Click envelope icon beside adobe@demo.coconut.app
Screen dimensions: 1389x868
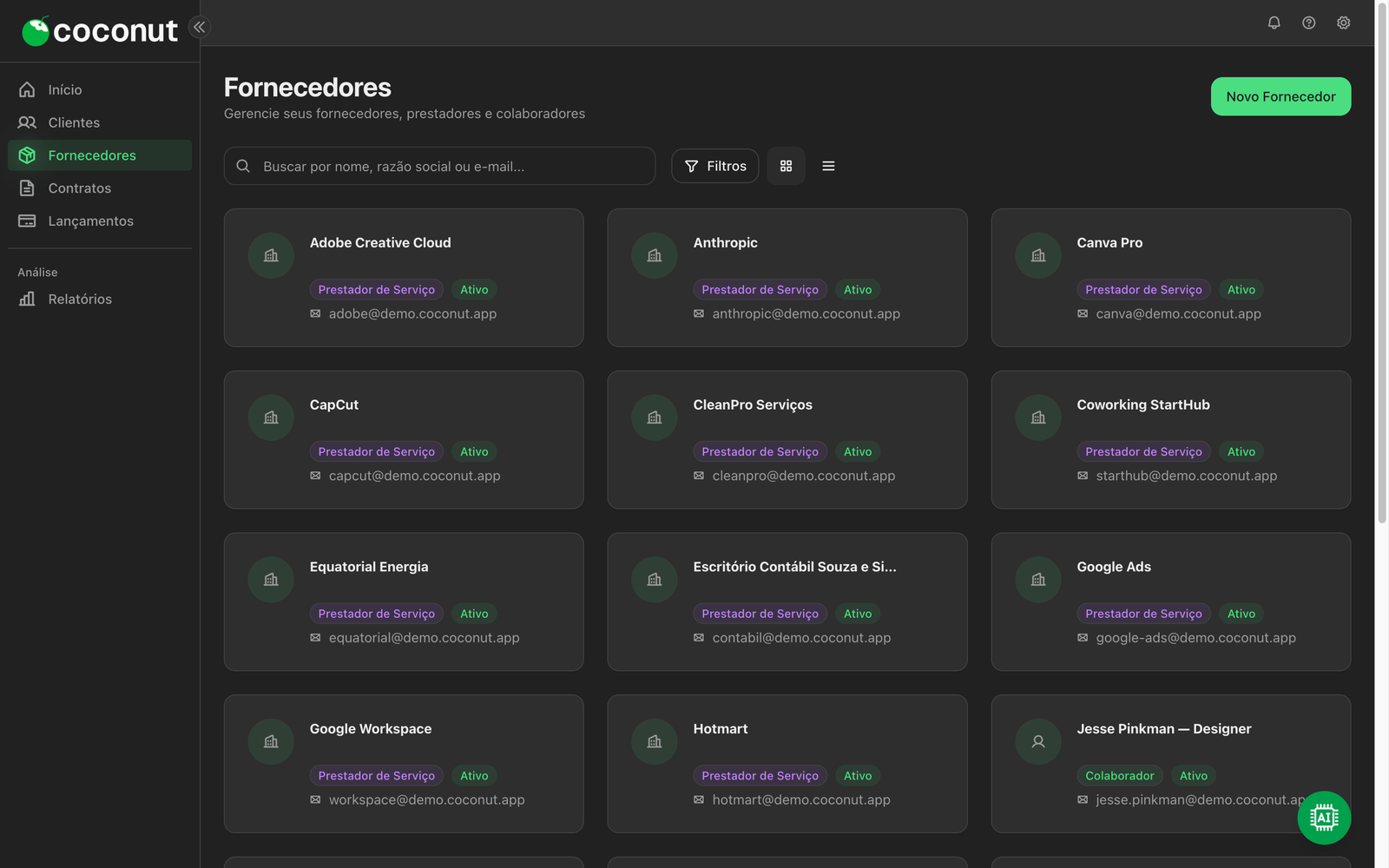tap(315, 314)
